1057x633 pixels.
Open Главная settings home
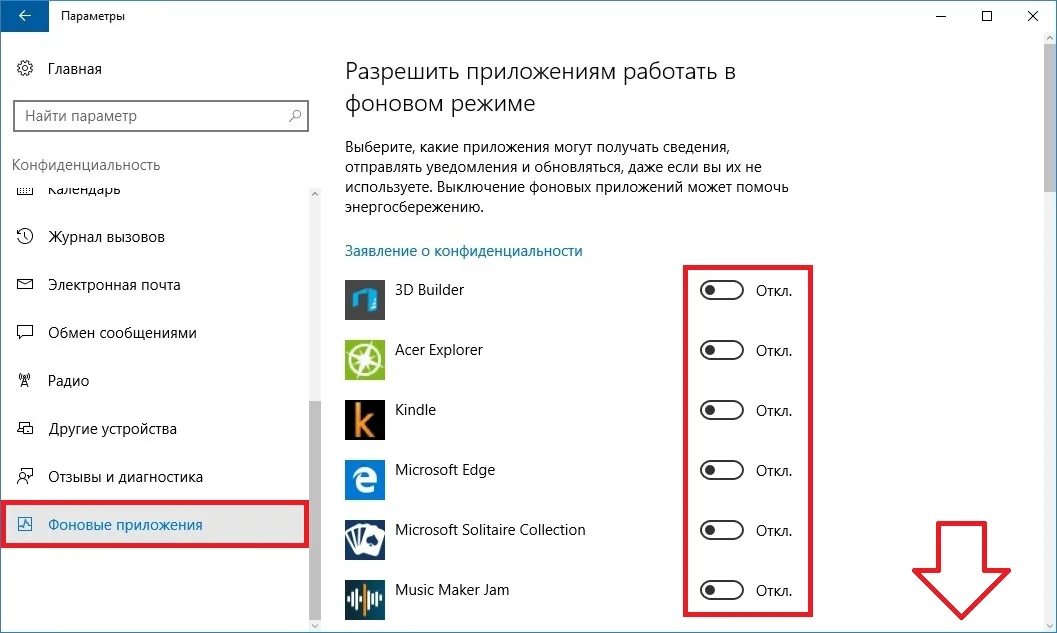tap(74, 69)
